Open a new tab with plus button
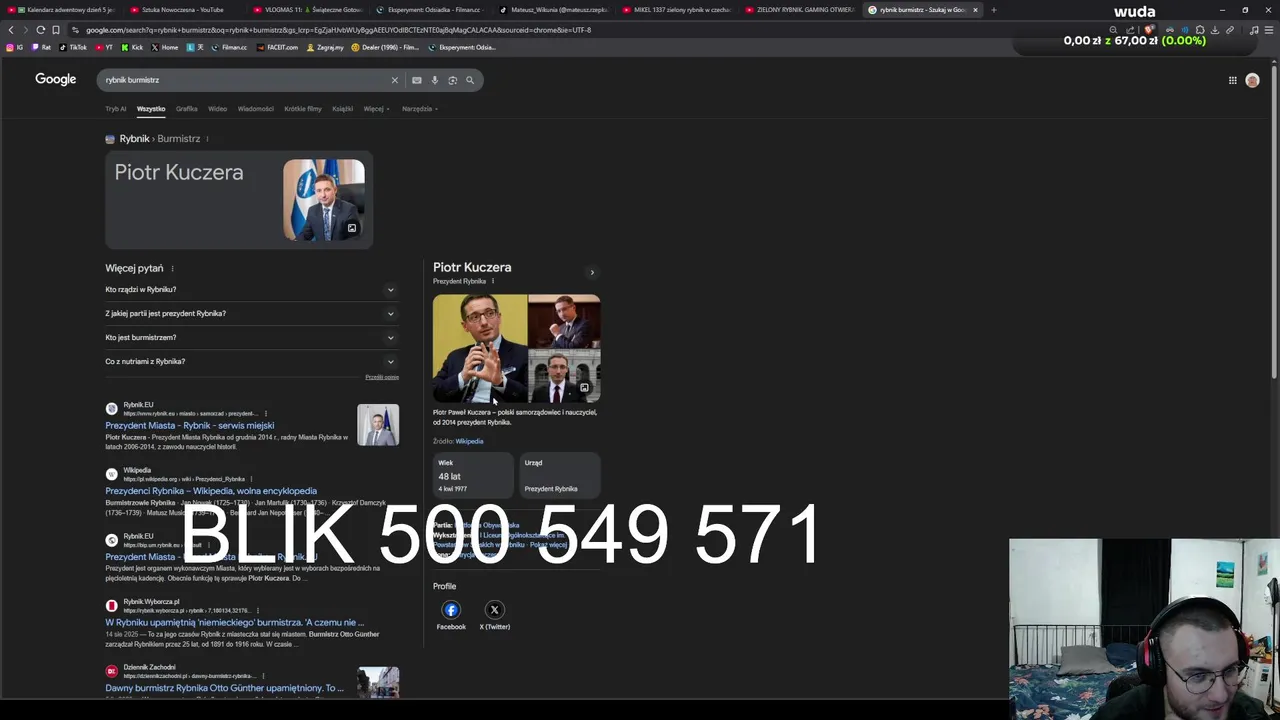The image size is (1280, 720). [x=993, y=10]
